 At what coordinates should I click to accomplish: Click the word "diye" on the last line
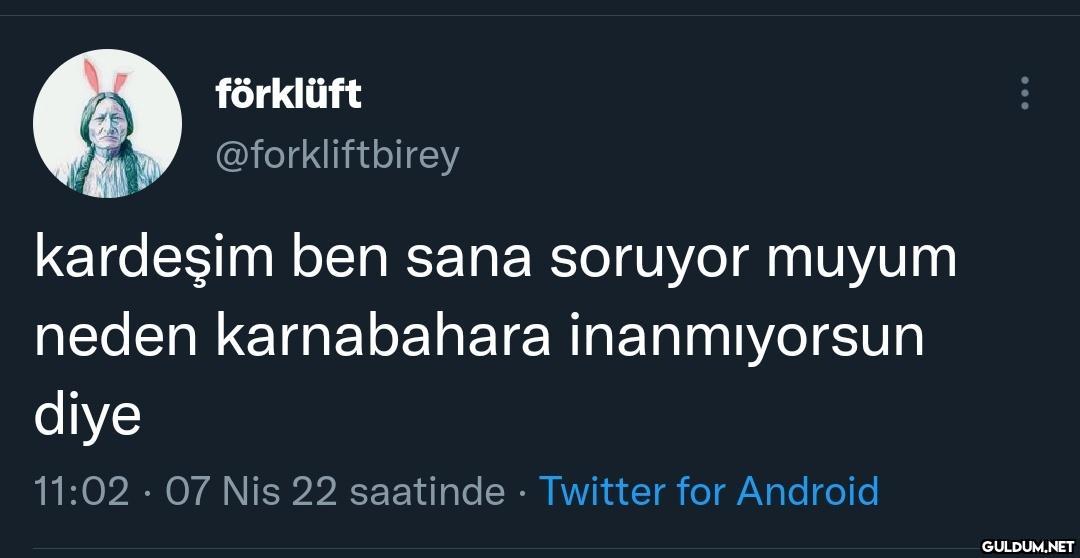pyautogui.click(x=87, y=416)
